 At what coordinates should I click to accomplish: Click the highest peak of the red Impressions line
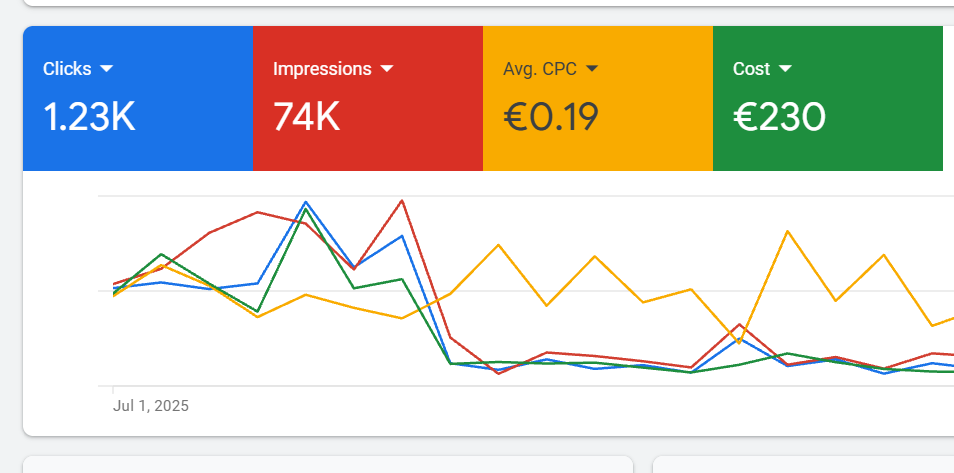[402, 200]
